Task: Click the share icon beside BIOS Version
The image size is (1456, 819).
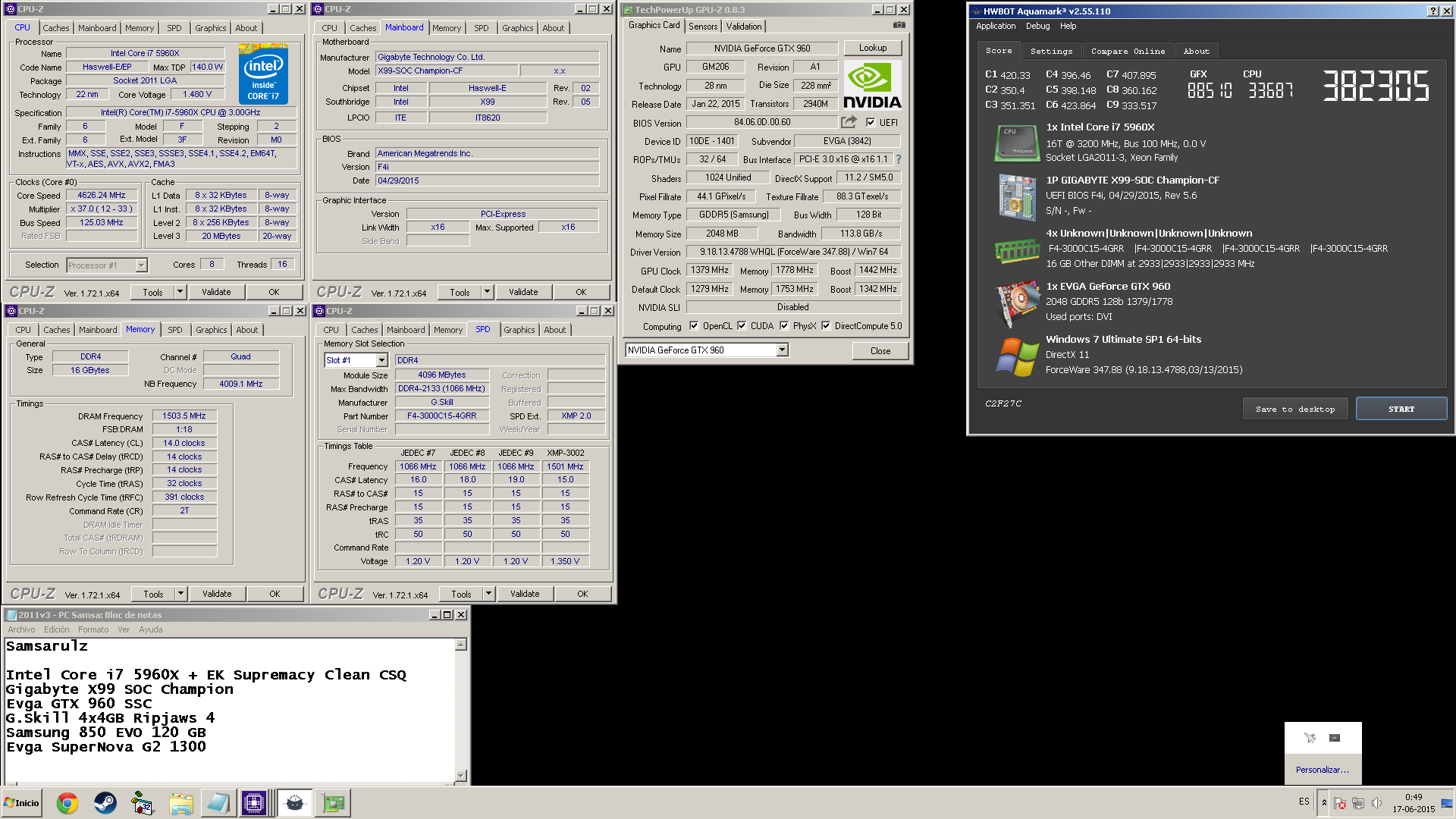Action: (849, 122)
